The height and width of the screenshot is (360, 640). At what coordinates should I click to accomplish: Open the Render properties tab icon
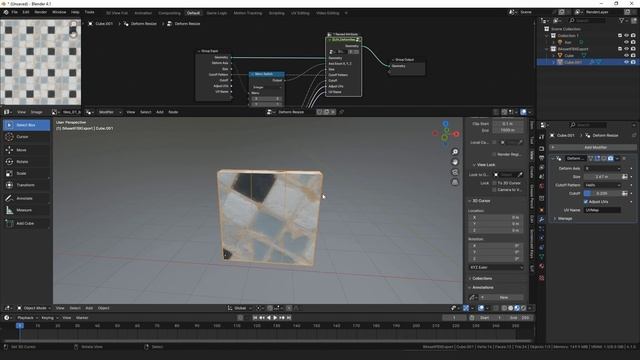coord(542,149)
